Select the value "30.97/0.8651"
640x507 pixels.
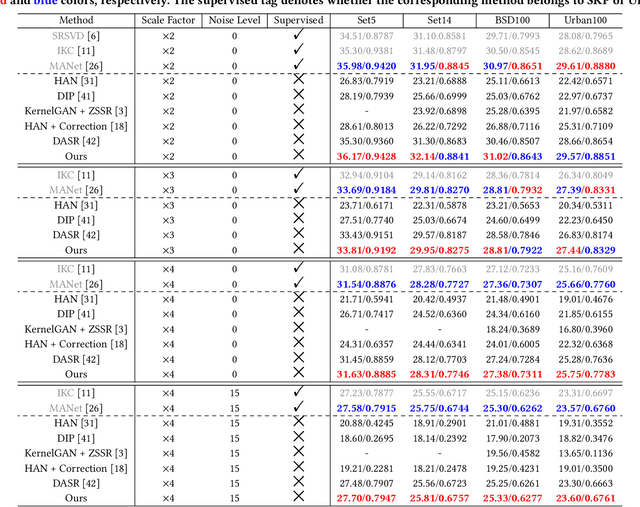[512, 66]
